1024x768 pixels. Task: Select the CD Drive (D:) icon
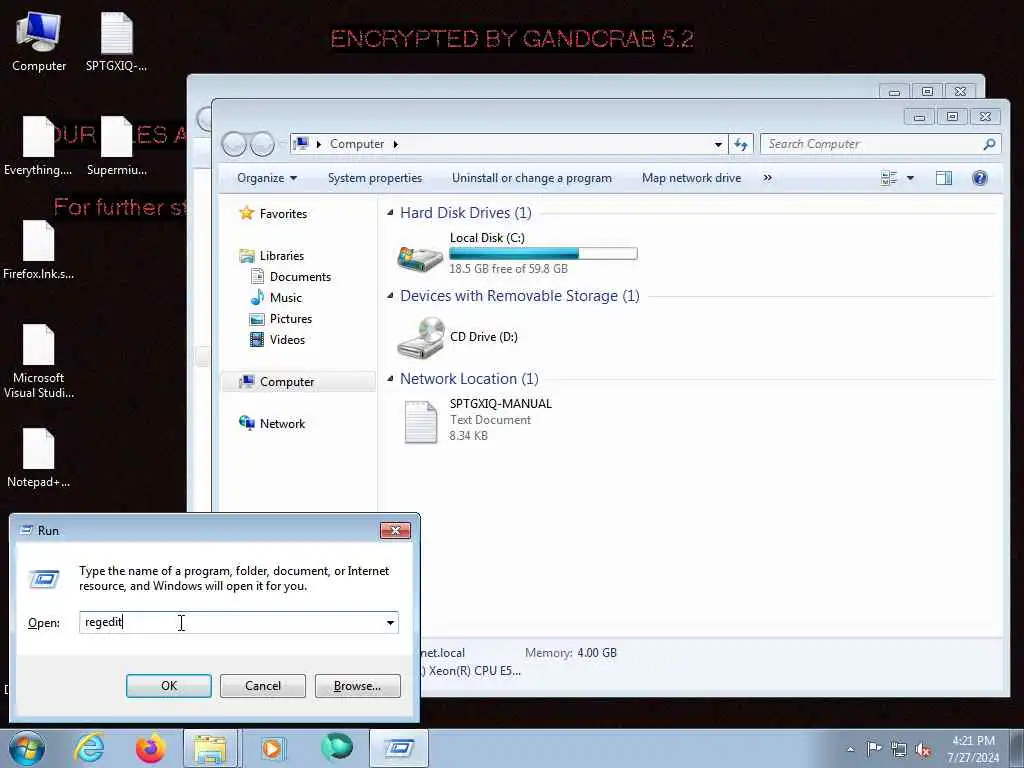tap(421, 337)
